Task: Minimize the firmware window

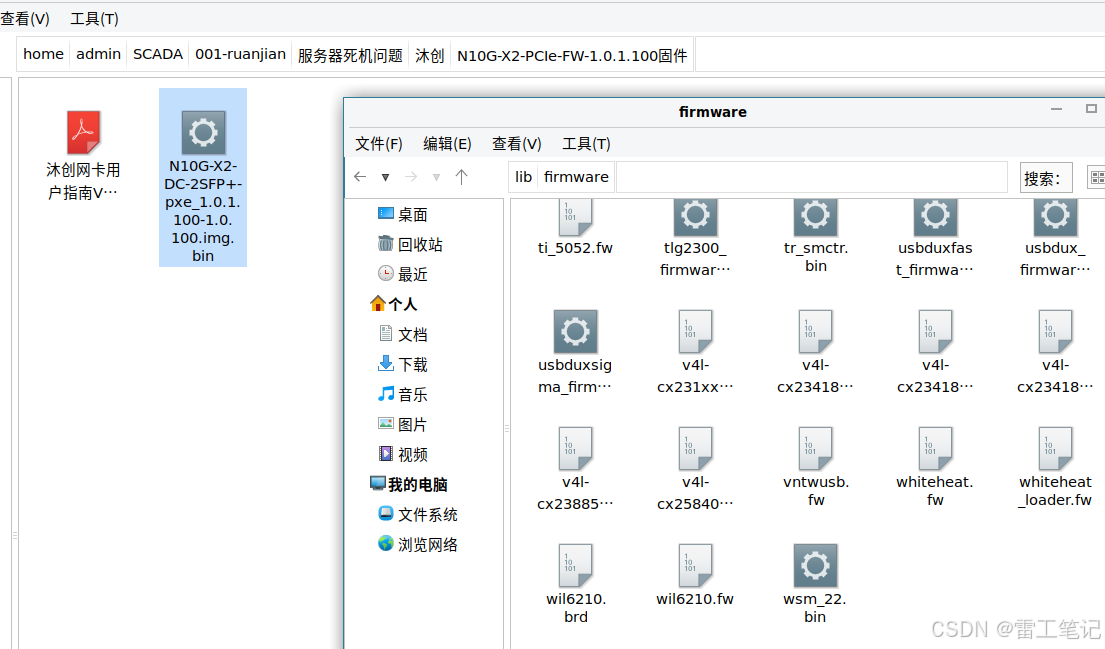Action: click(x=1056, y=109)
